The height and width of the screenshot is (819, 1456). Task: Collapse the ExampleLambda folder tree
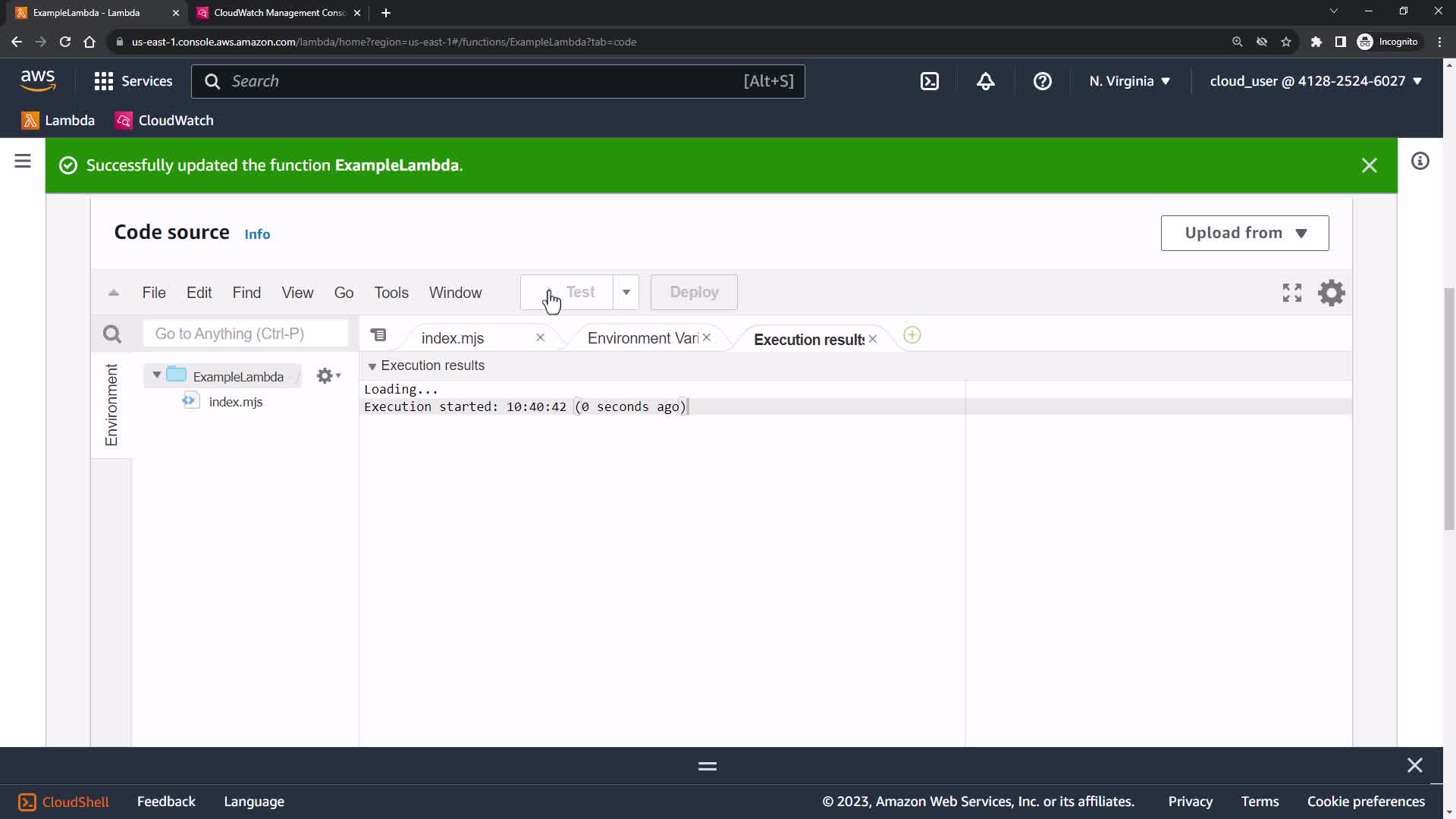[x=156, y=375]
